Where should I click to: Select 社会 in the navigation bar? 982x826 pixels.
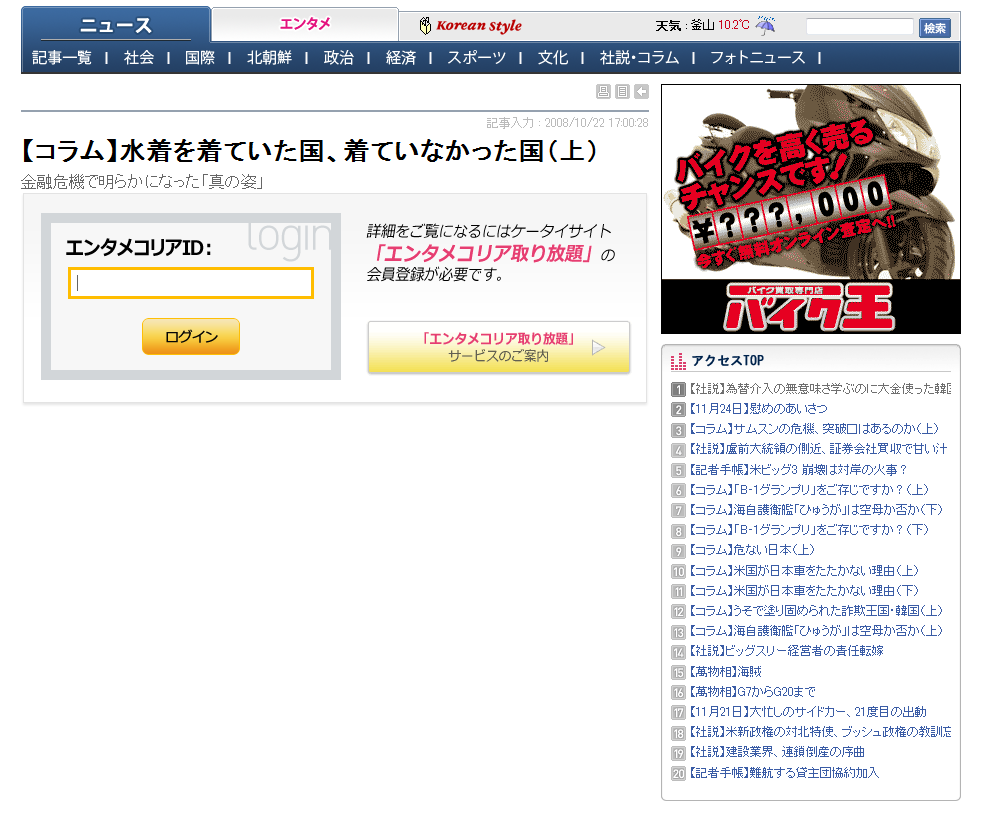(138, 58)
